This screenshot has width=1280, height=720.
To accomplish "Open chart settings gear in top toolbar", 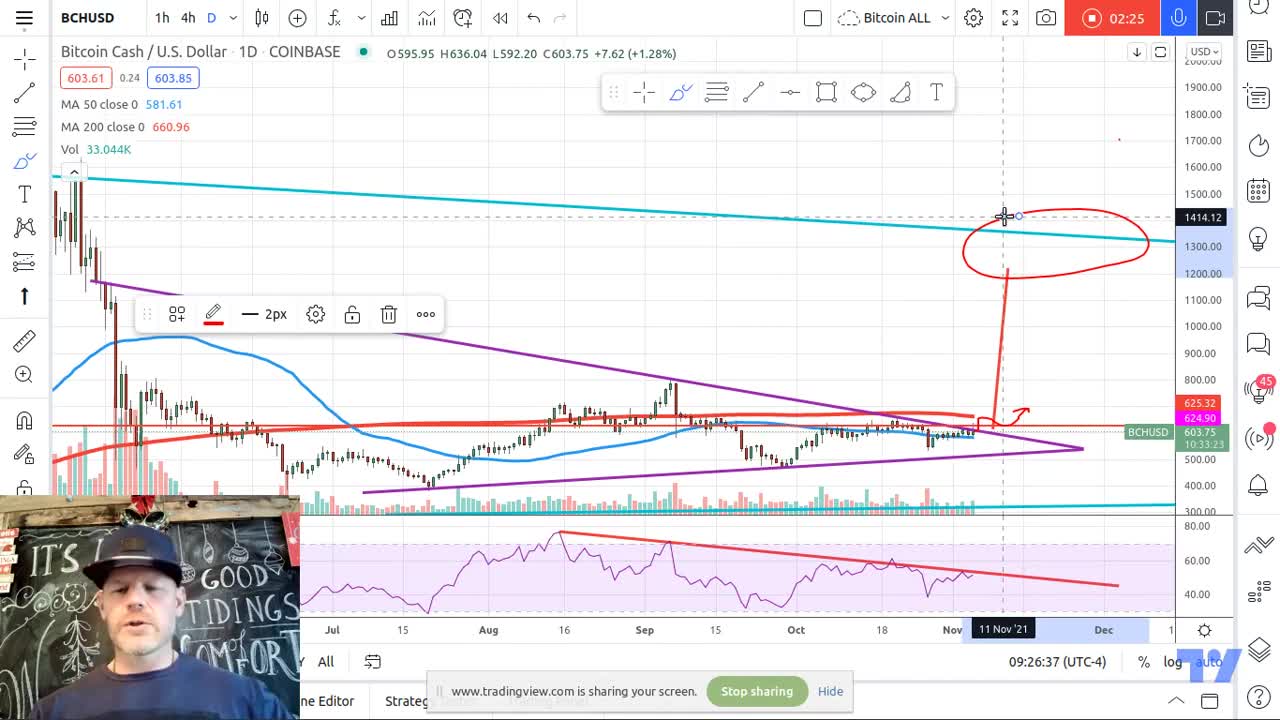I will (x=973, y=18).
